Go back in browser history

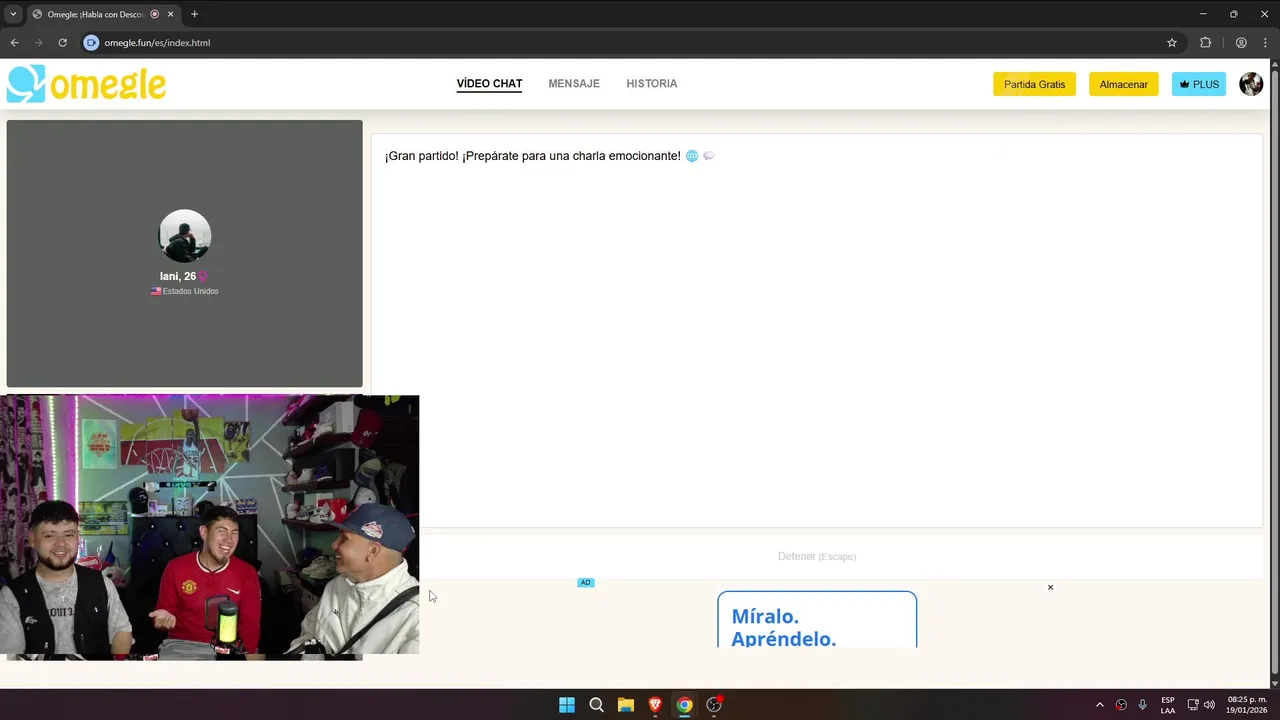tap(14, 43)
